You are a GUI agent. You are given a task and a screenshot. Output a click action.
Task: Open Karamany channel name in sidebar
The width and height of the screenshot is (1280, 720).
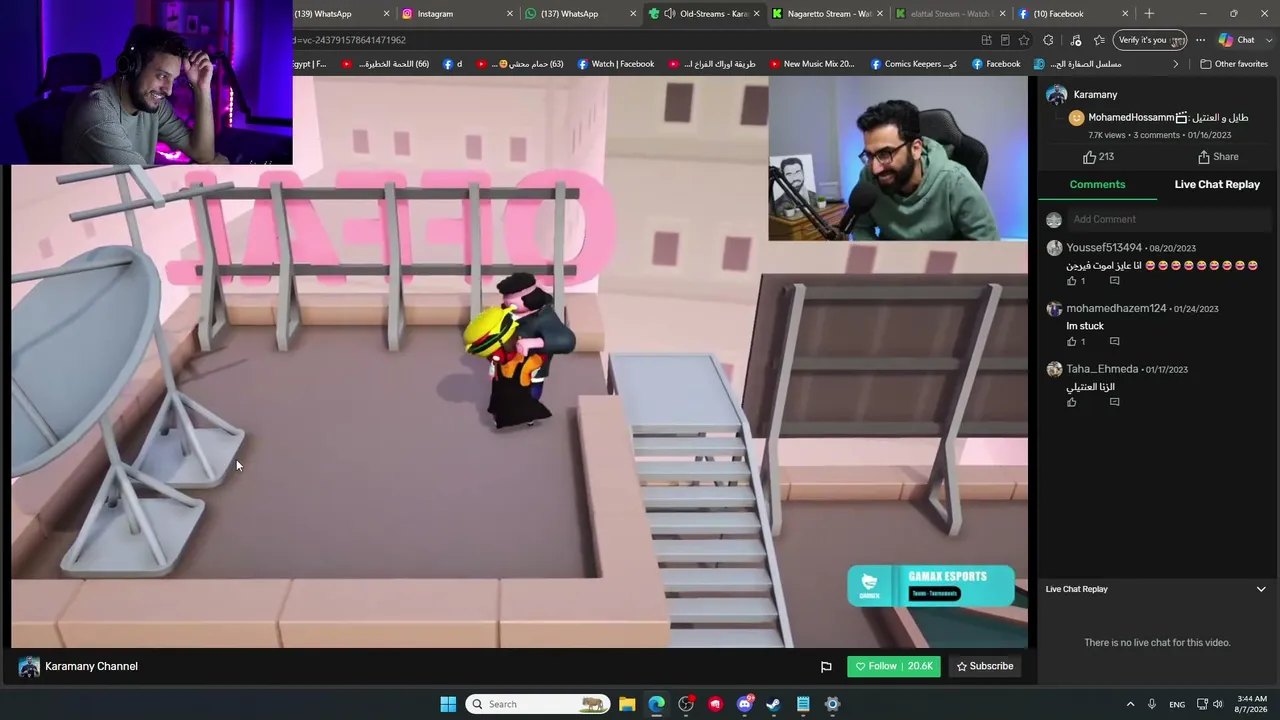tap(1095, 95)
